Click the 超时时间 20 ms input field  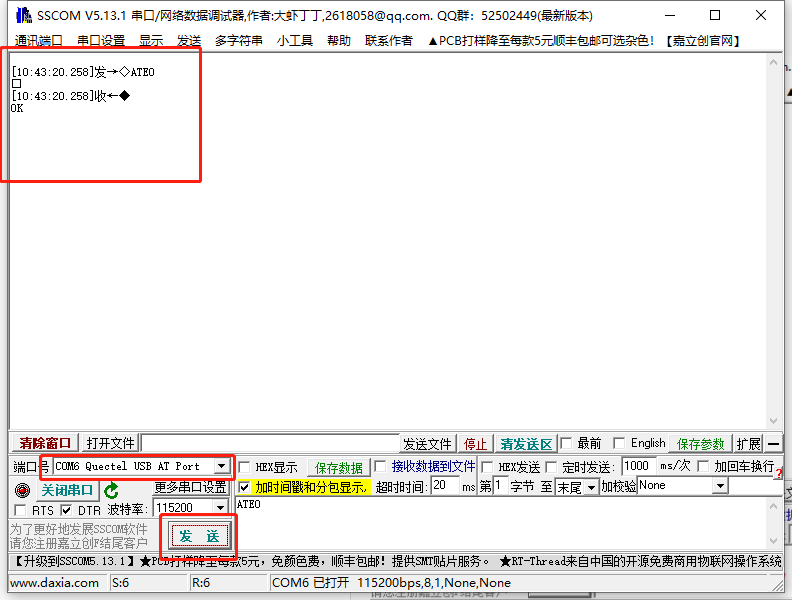[445, 485]
